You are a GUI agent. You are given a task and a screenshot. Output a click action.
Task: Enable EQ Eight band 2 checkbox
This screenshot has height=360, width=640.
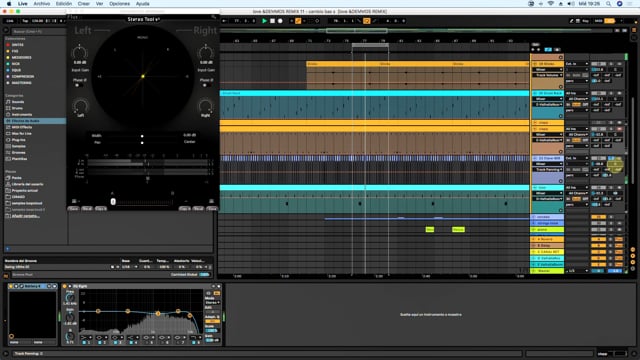[100, 342]
